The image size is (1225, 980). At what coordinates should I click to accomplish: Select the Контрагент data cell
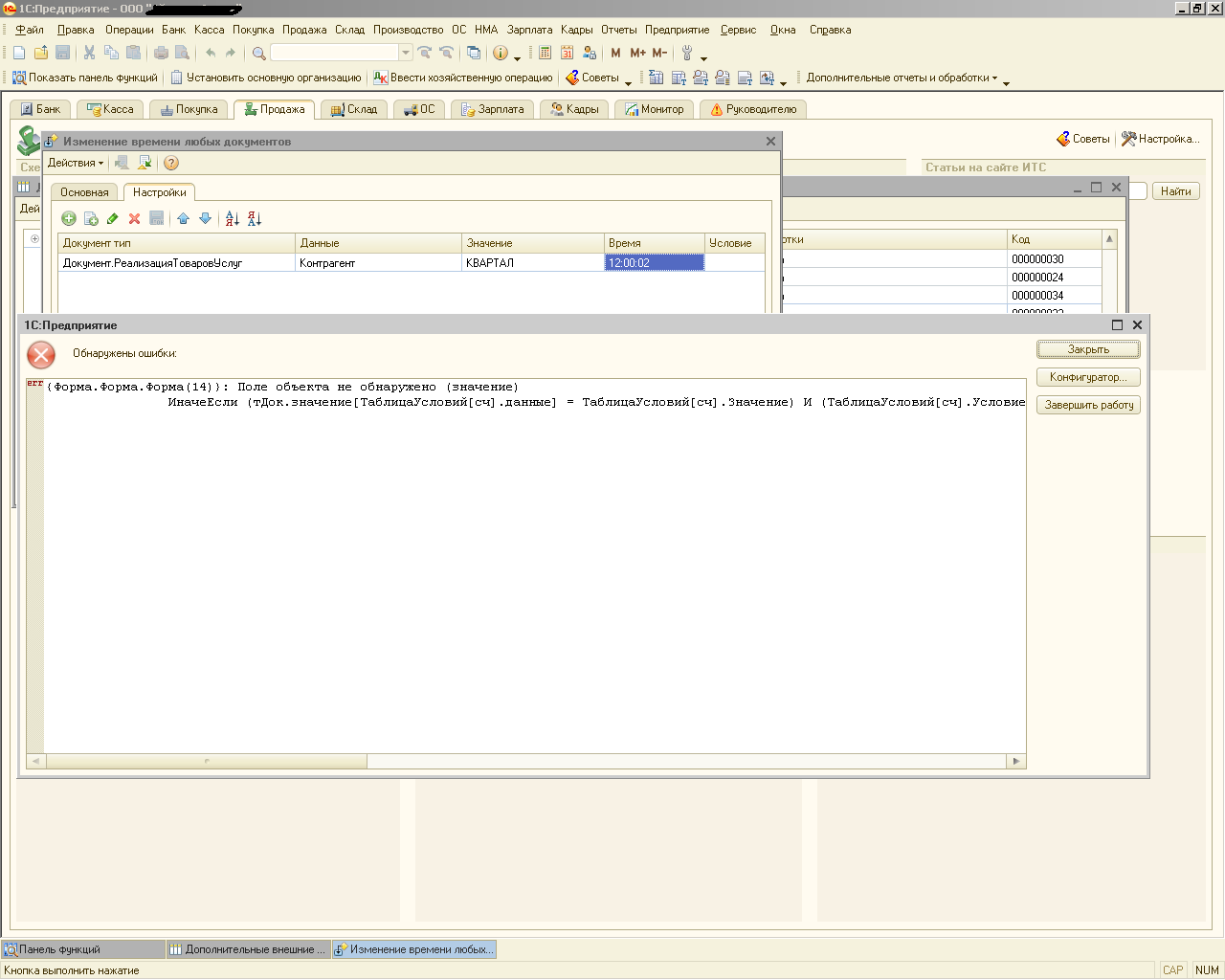click(x=378, y=263)
